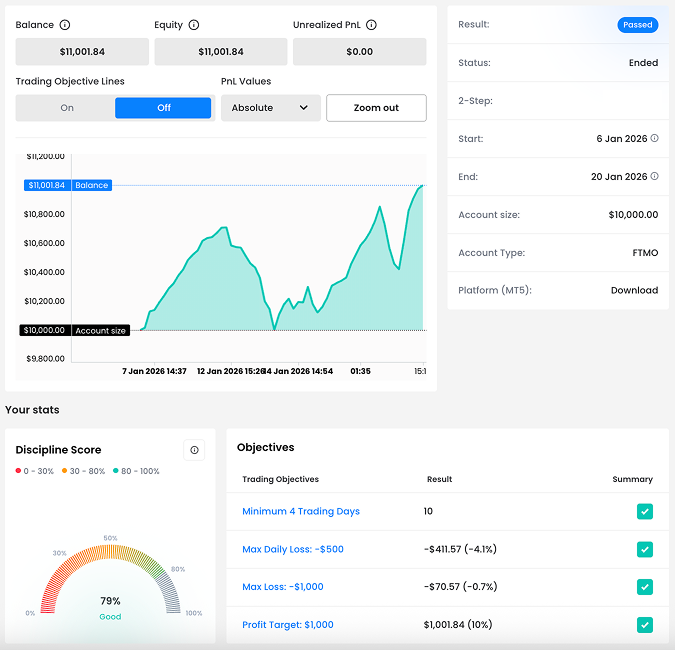
Task: Open the Max Daily Loss objective link
Action: coord(294,549)
